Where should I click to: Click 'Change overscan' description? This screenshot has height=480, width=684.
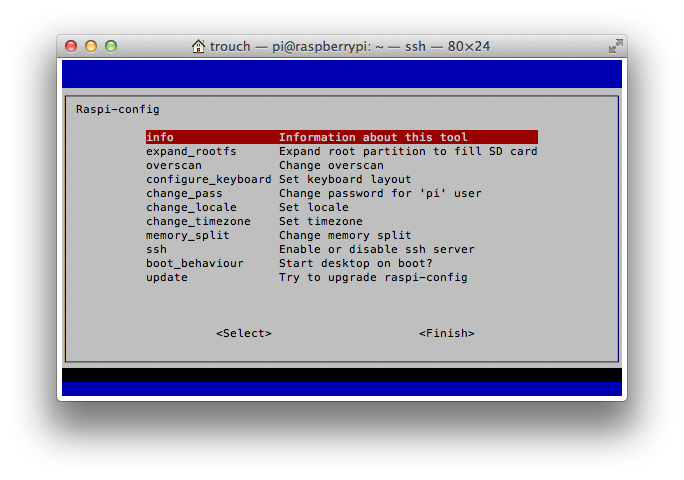[332, 165]
